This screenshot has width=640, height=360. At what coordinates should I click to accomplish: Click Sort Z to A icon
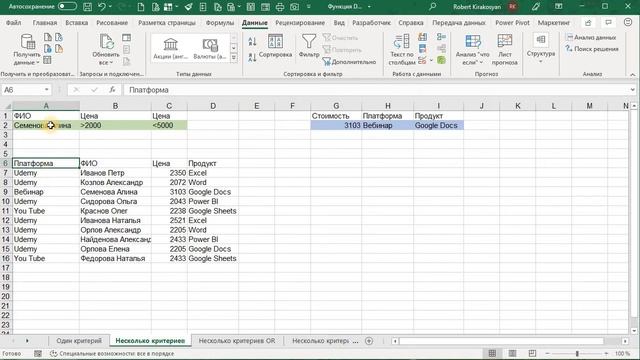252,57
